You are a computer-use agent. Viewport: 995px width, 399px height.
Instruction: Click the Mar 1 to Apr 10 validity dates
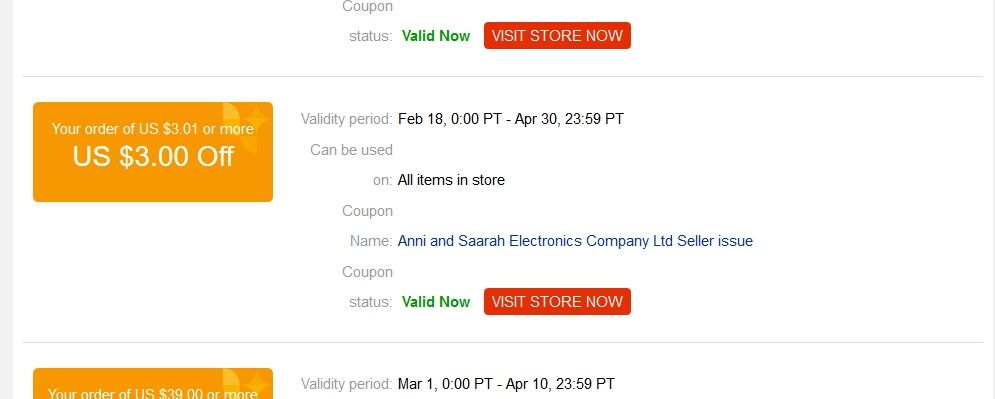coord(506,384)
